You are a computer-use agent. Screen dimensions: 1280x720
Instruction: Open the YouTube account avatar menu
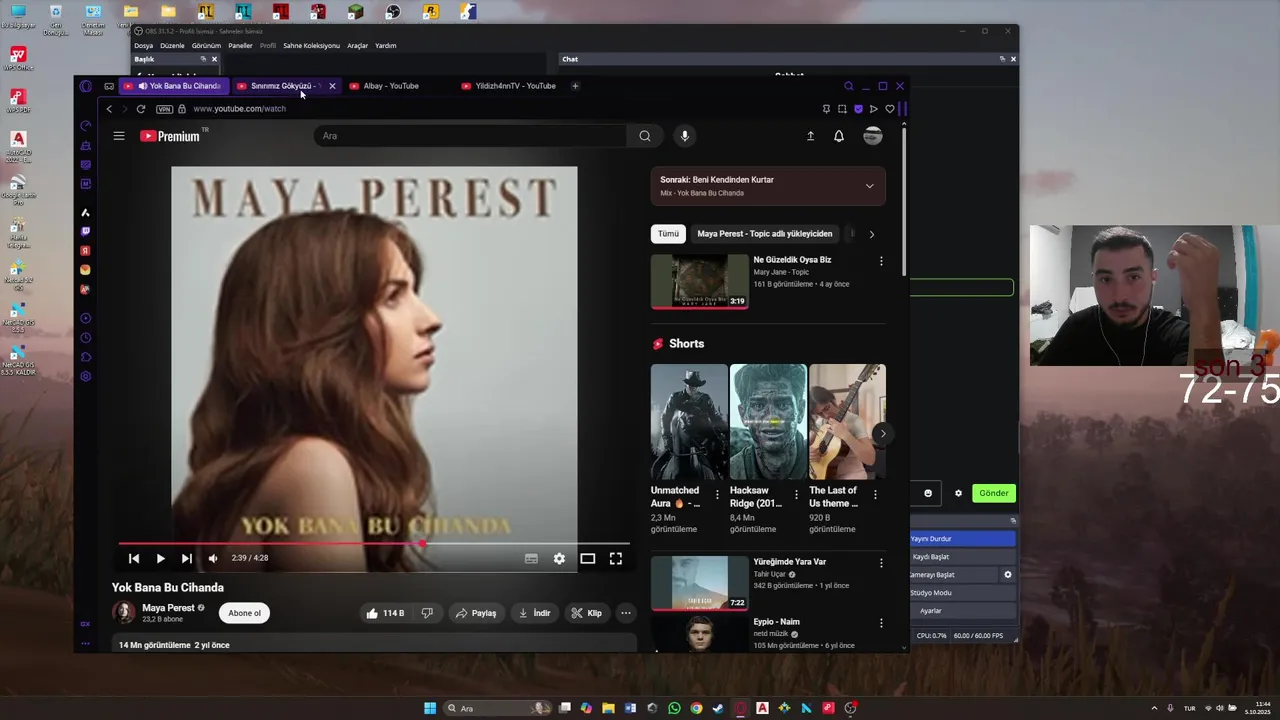tap(873, 136)
